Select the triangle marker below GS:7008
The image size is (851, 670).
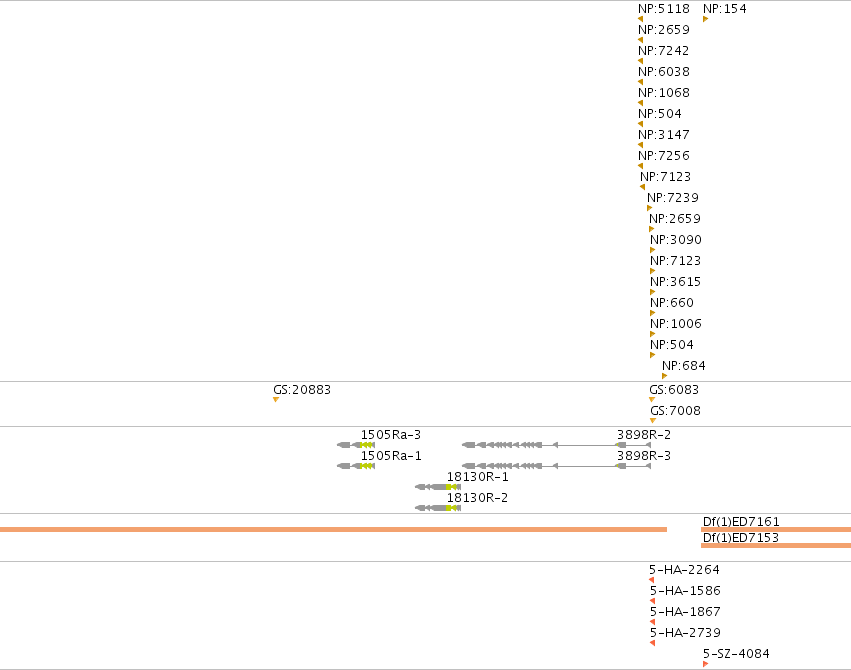[x=653, y=420]
